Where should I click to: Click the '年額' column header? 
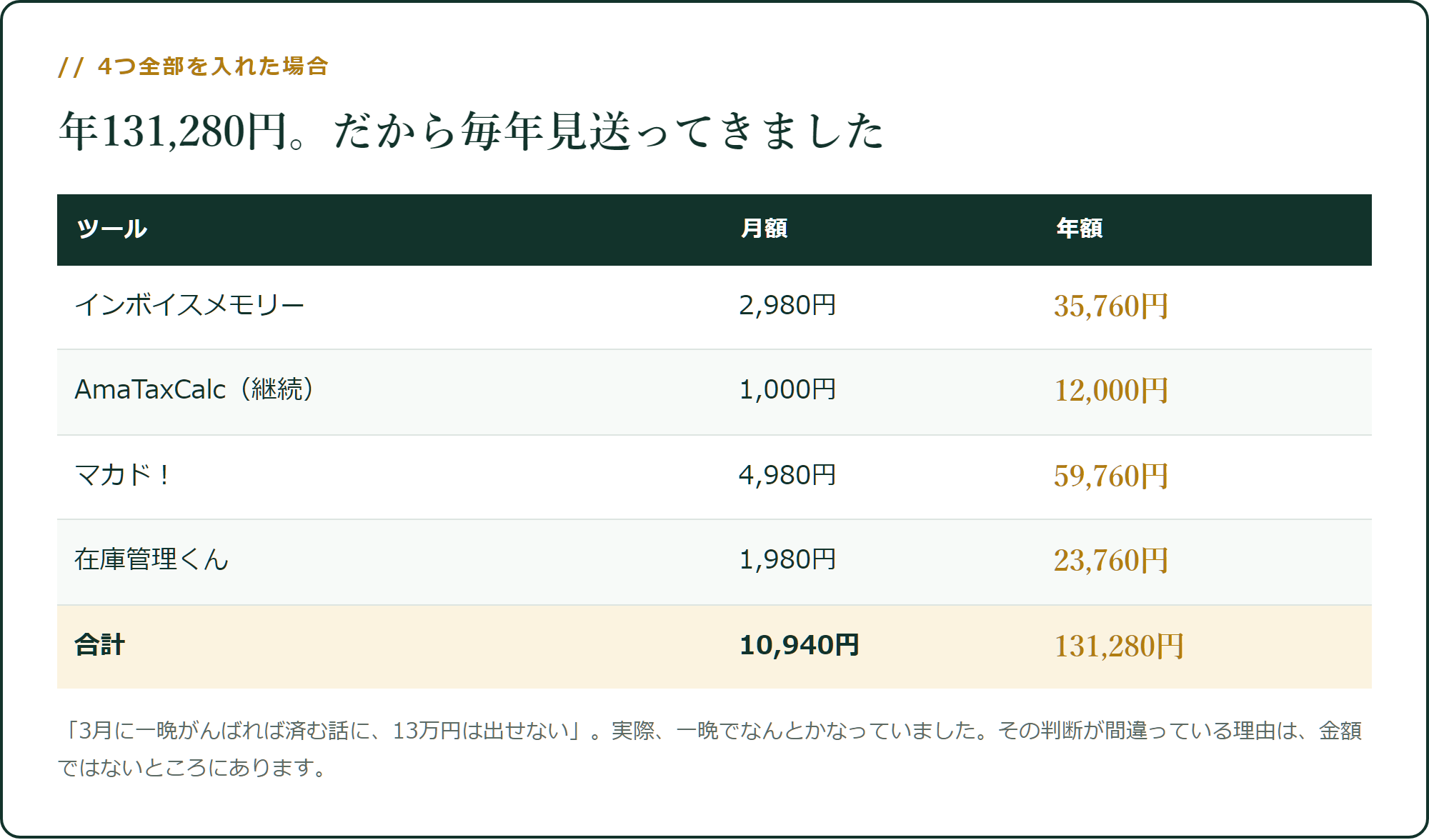(x=1079, y=229)
